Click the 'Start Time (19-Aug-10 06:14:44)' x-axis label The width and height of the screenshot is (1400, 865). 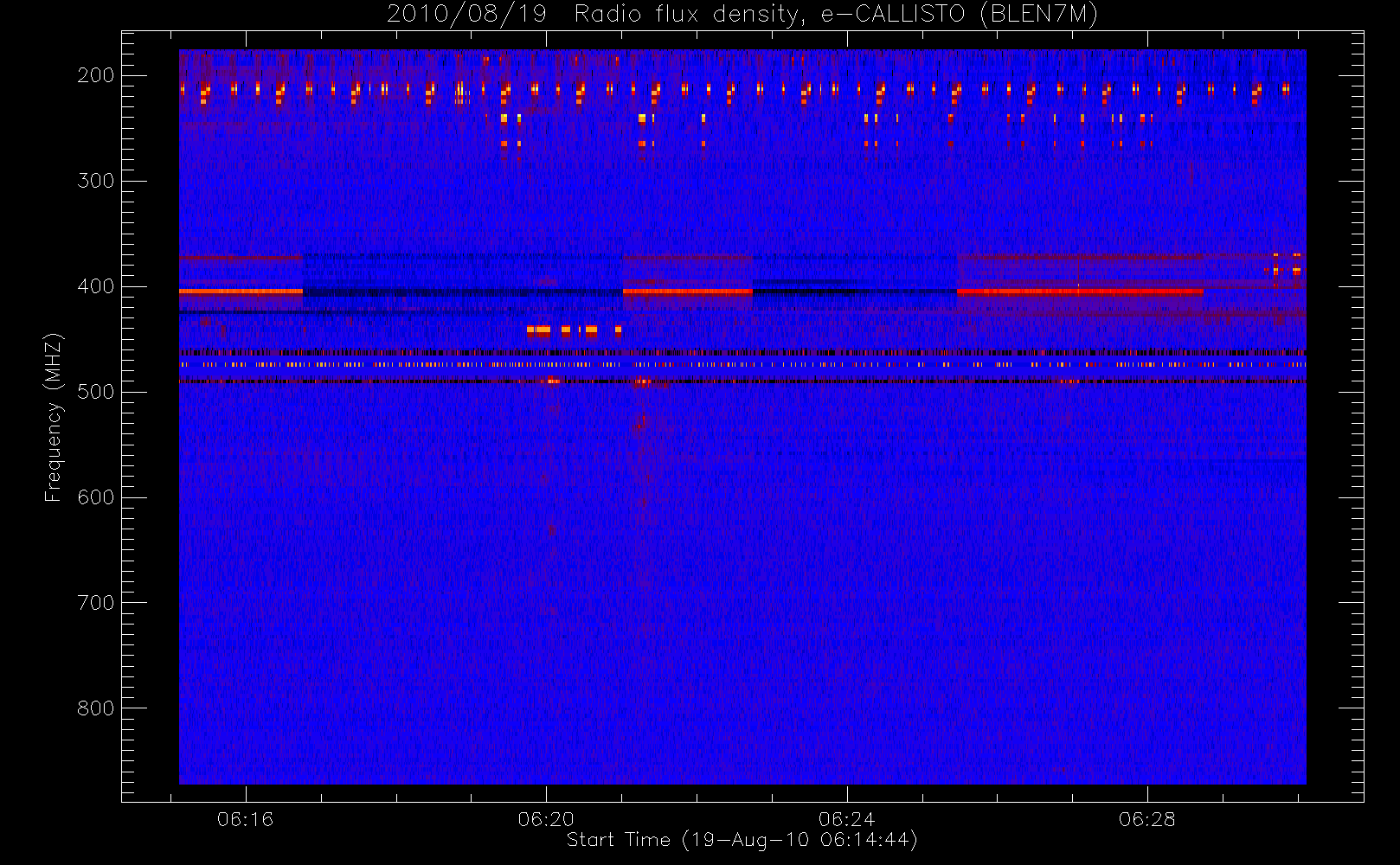pos(742,840)
